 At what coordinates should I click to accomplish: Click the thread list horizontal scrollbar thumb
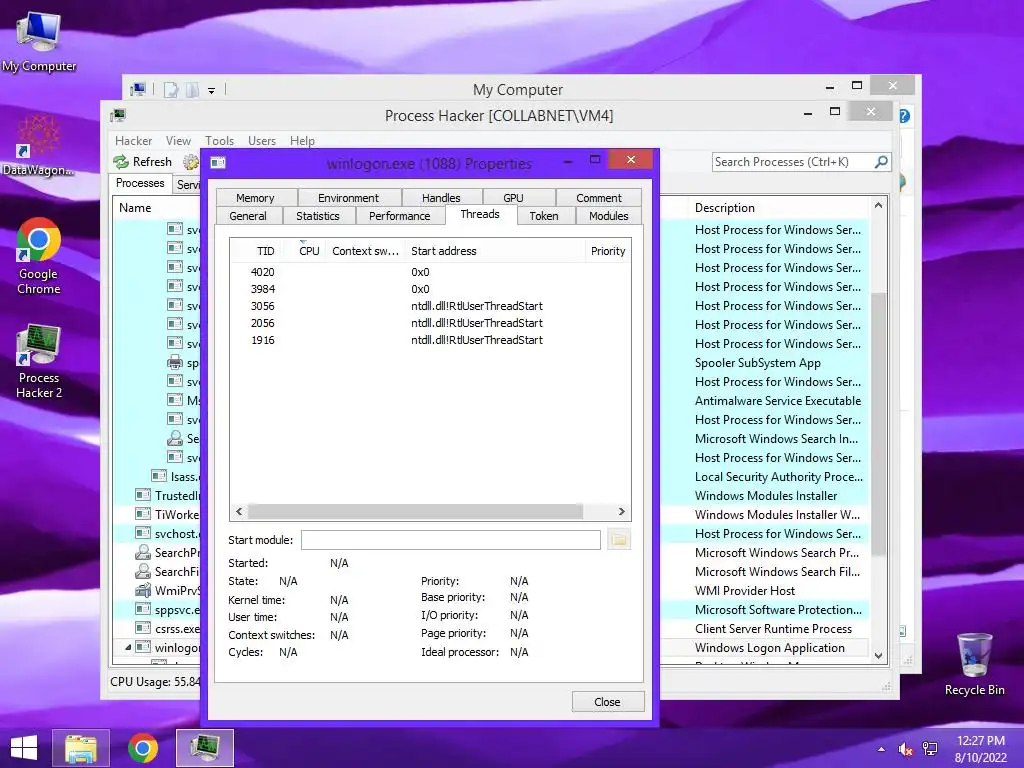click(415, 511)
